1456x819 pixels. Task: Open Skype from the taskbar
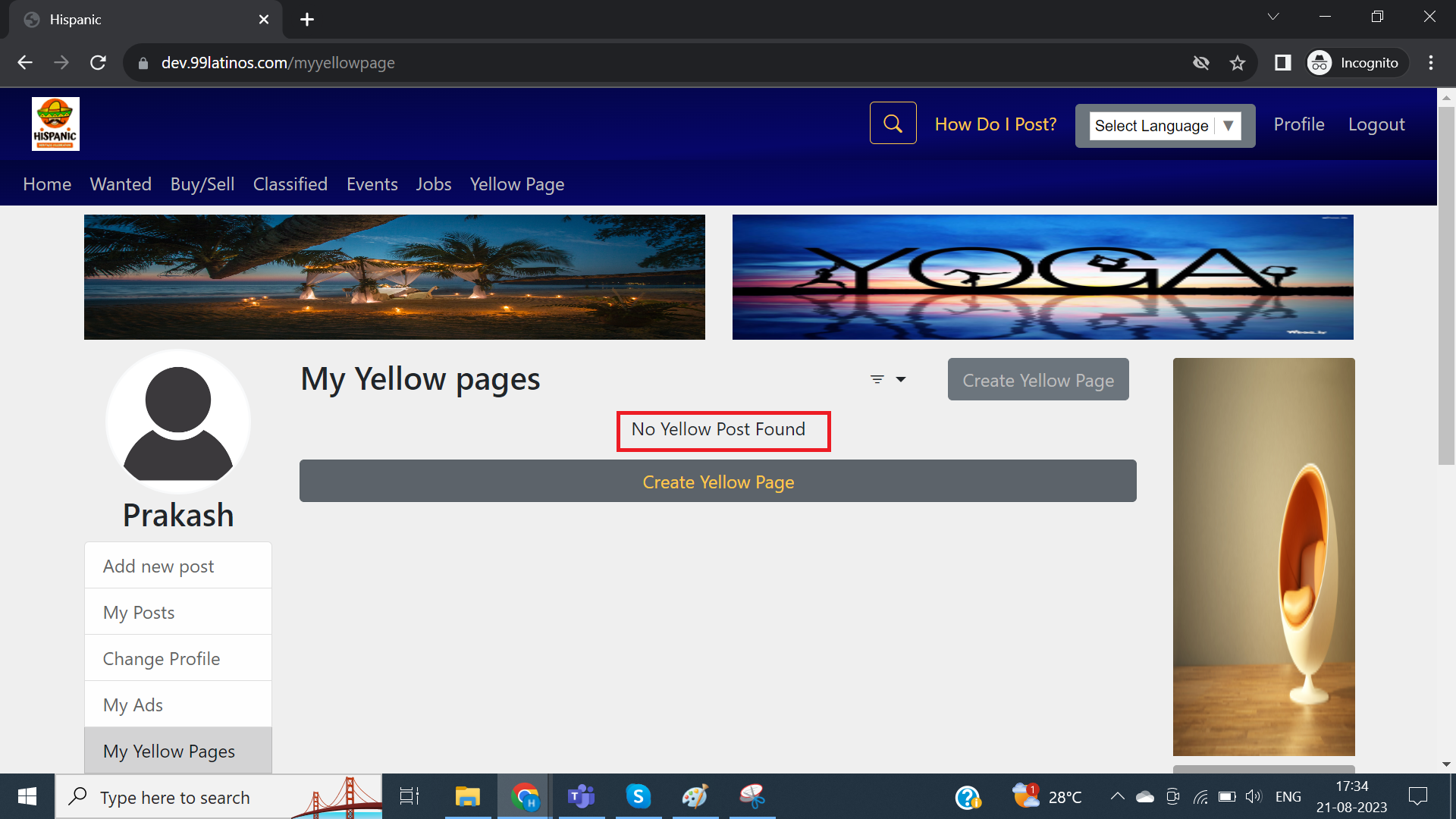click(x=638, y=796)
